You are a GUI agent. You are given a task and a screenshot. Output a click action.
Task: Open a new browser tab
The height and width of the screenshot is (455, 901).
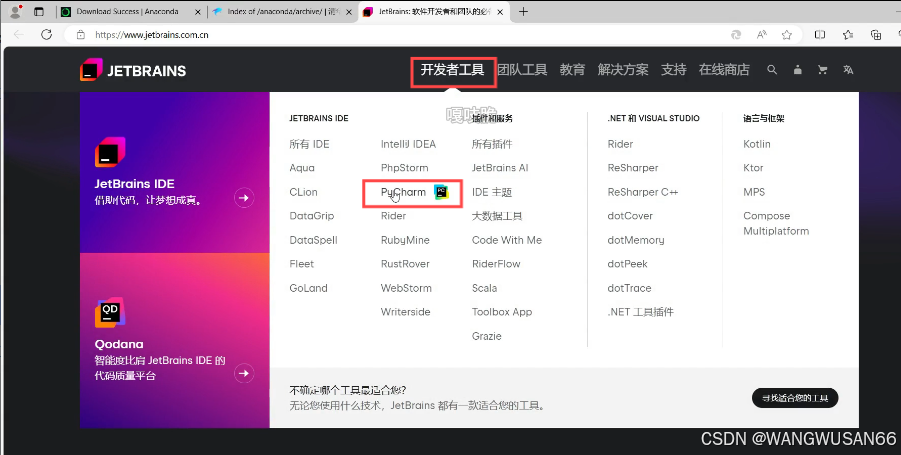click(x=523, y=11)
